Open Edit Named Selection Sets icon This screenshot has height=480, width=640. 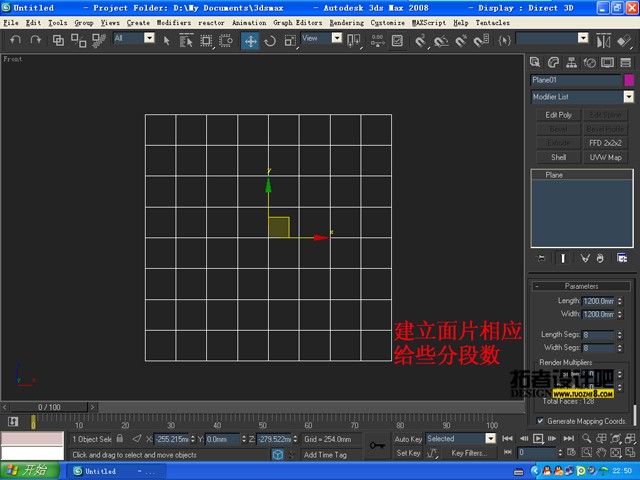coord(505,40)
